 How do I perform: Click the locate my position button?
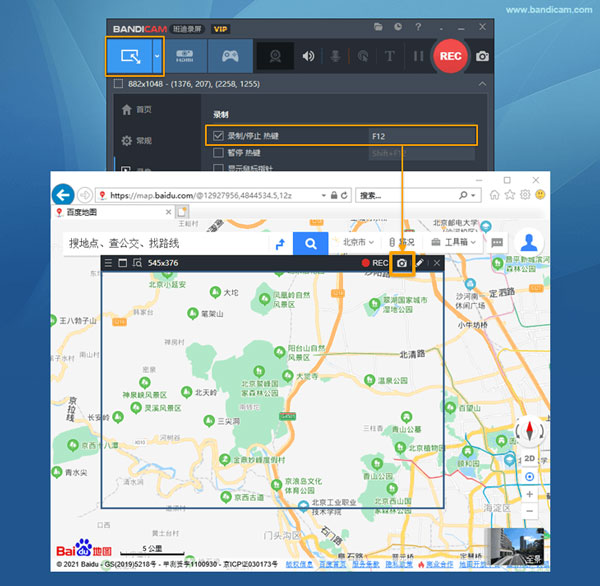[x=530, y=477]
